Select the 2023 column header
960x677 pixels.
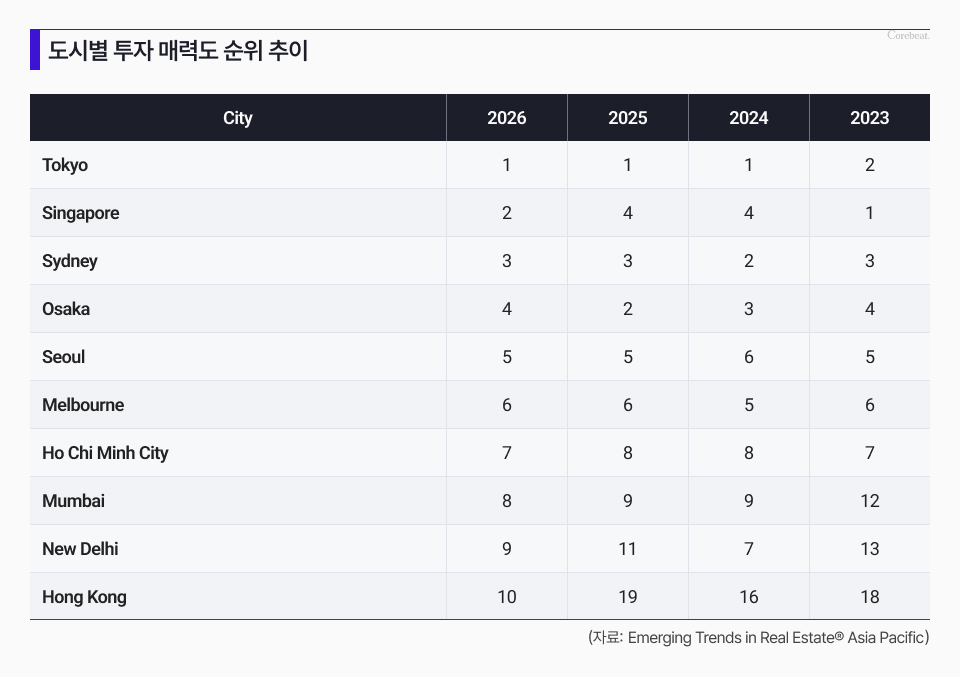click(x=869, y=118)
